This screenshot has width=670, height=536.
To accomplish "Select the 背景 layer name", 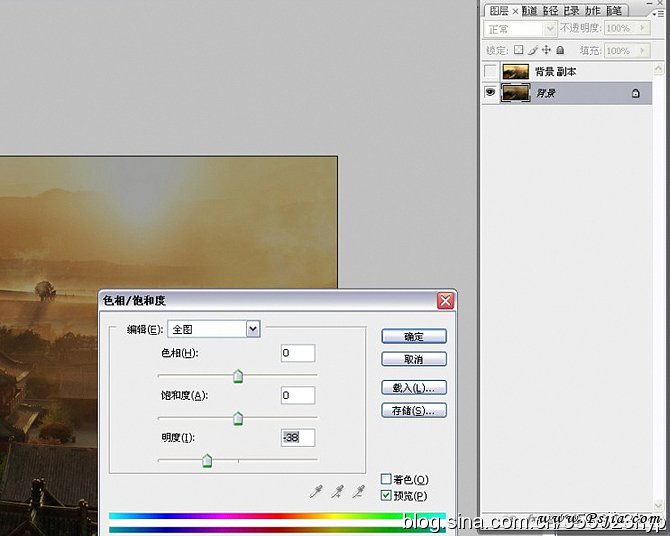I will click(x=546, y=93).
